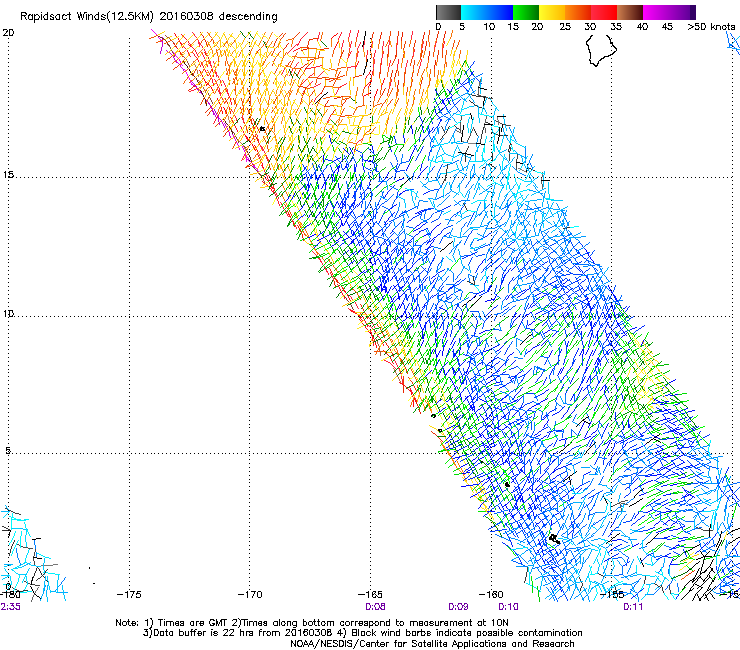Click the blue 5–15 knots legend swatch
740x650 pixels.
(x=487, y=12)
